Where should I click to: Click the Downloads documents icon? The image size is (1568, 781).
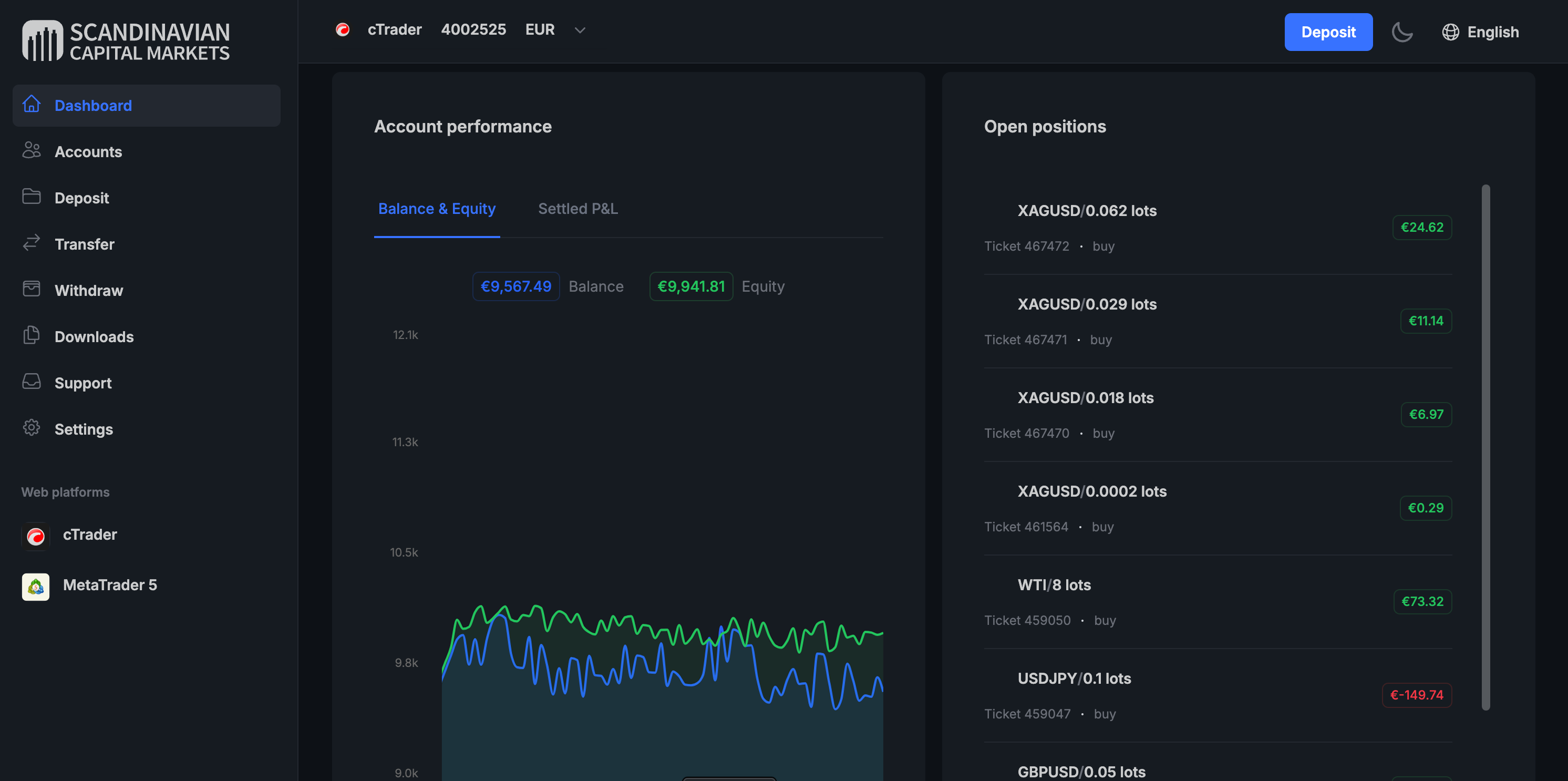tap(32, 336)
